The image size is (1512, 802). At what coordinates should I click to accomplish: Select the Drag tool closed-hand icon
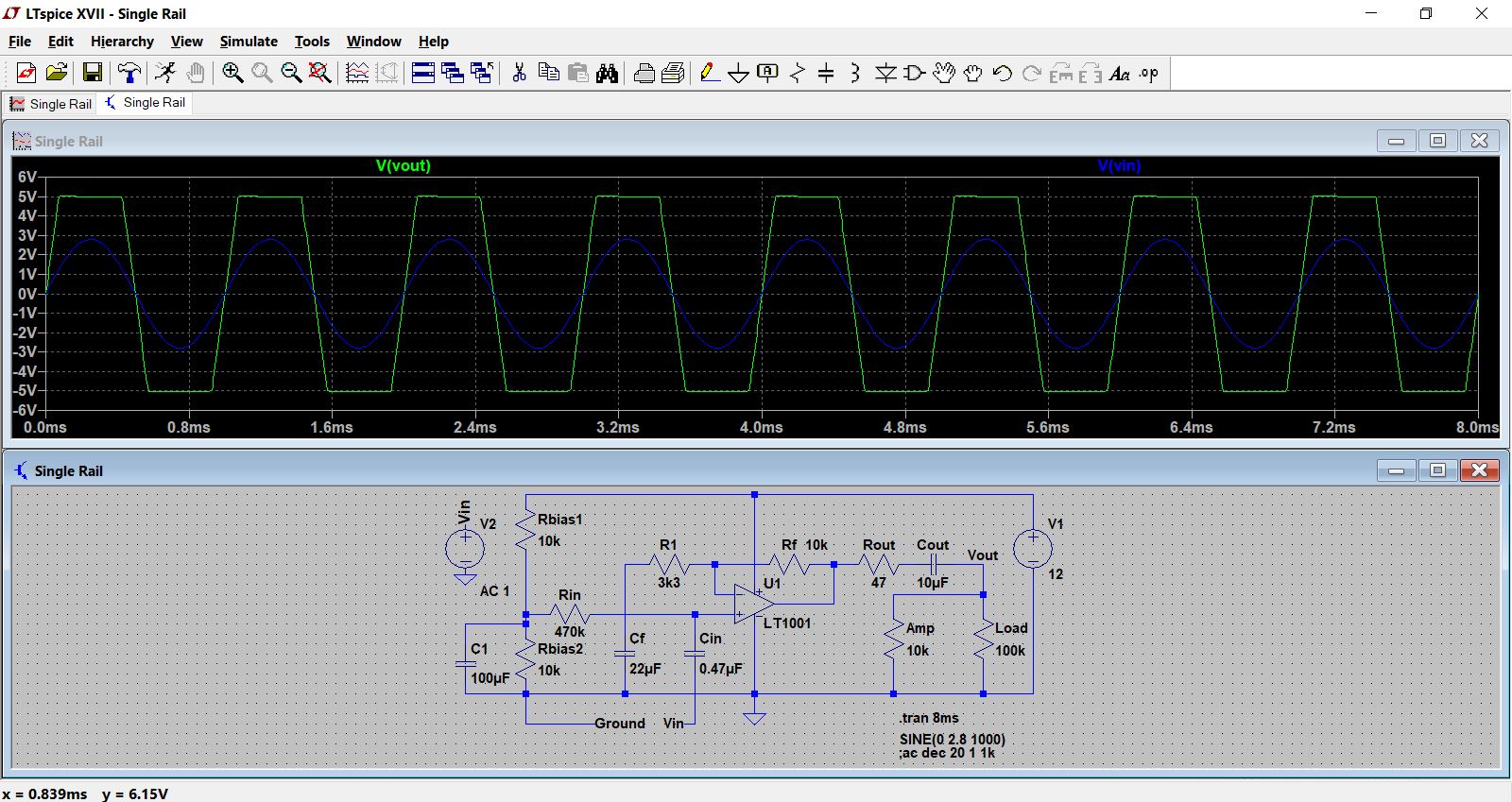[x=973, y=73]
